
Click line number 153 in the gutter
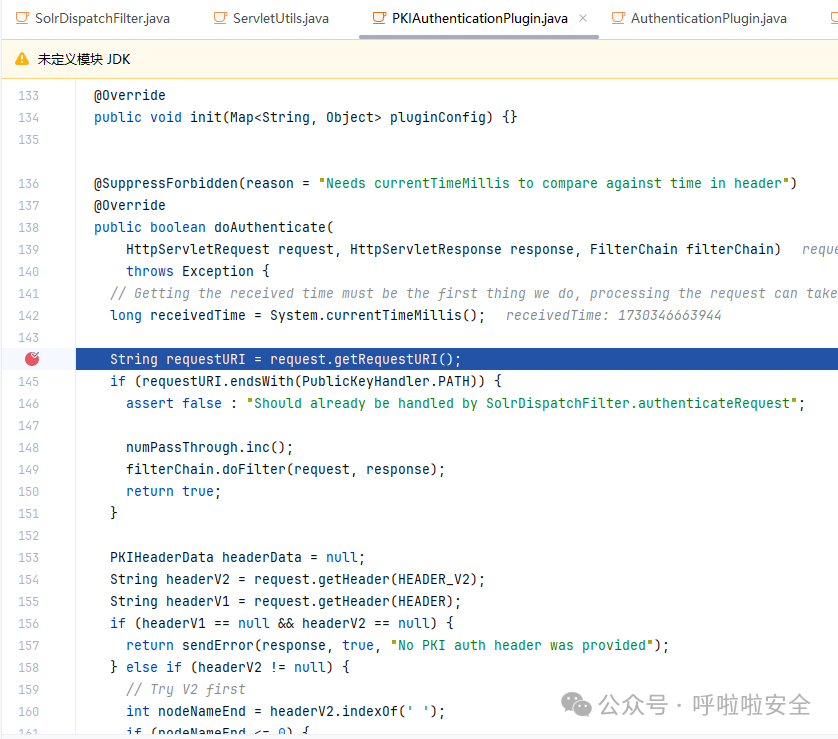(28, 557)
